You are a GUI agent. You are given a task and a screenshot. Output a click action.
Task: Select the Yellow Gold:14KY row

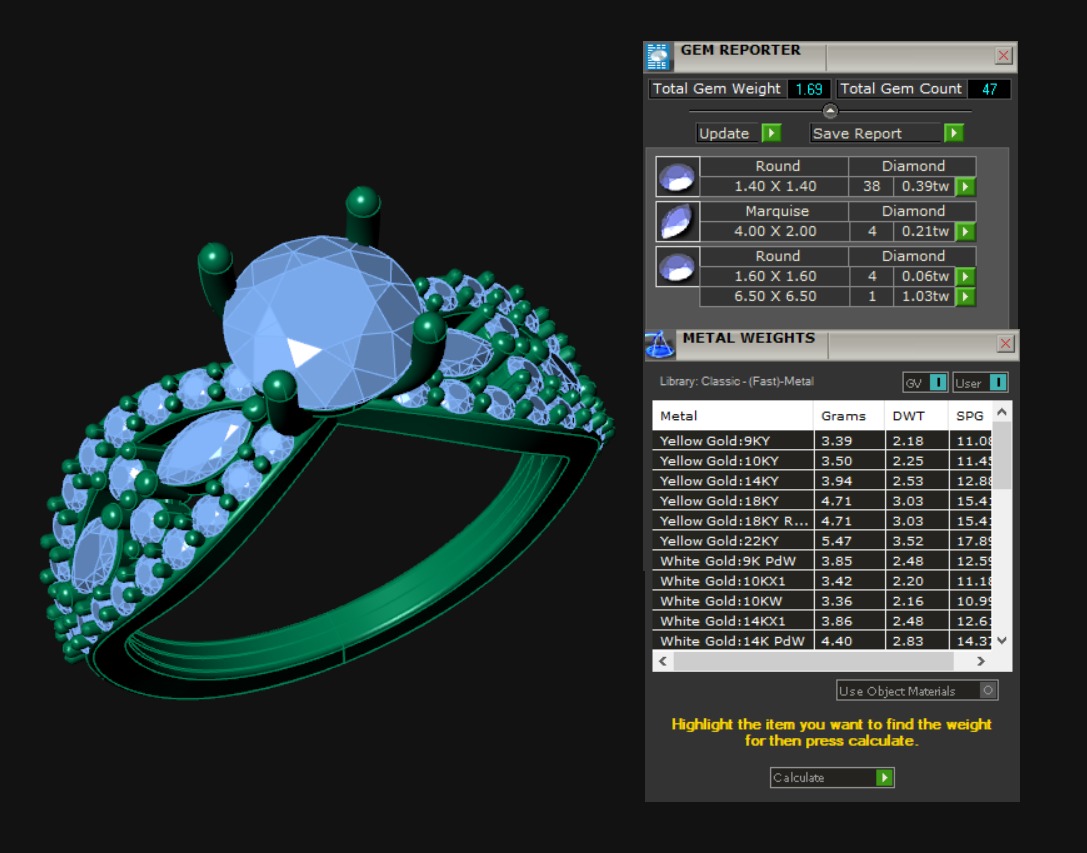[822, 481]
